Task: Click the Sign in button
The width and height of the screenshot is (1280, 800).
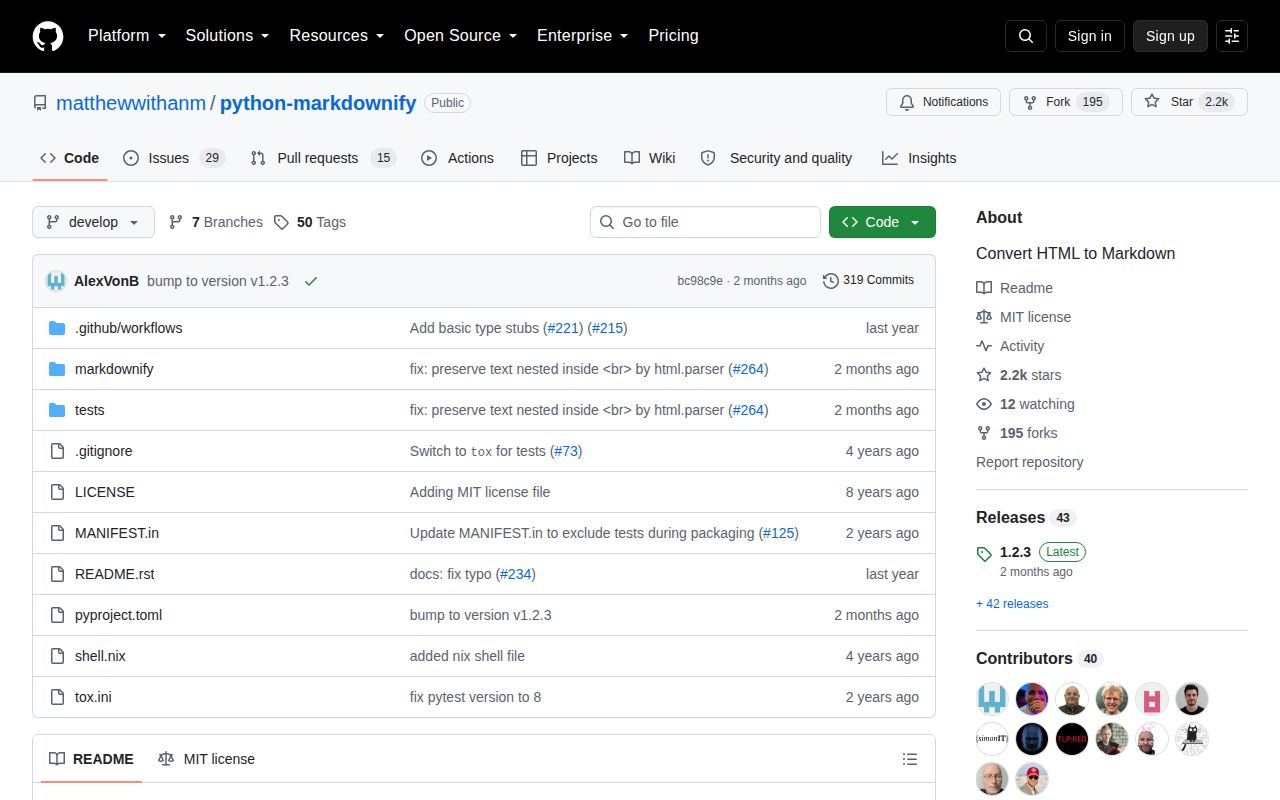Action: [x=1089, y=36]
